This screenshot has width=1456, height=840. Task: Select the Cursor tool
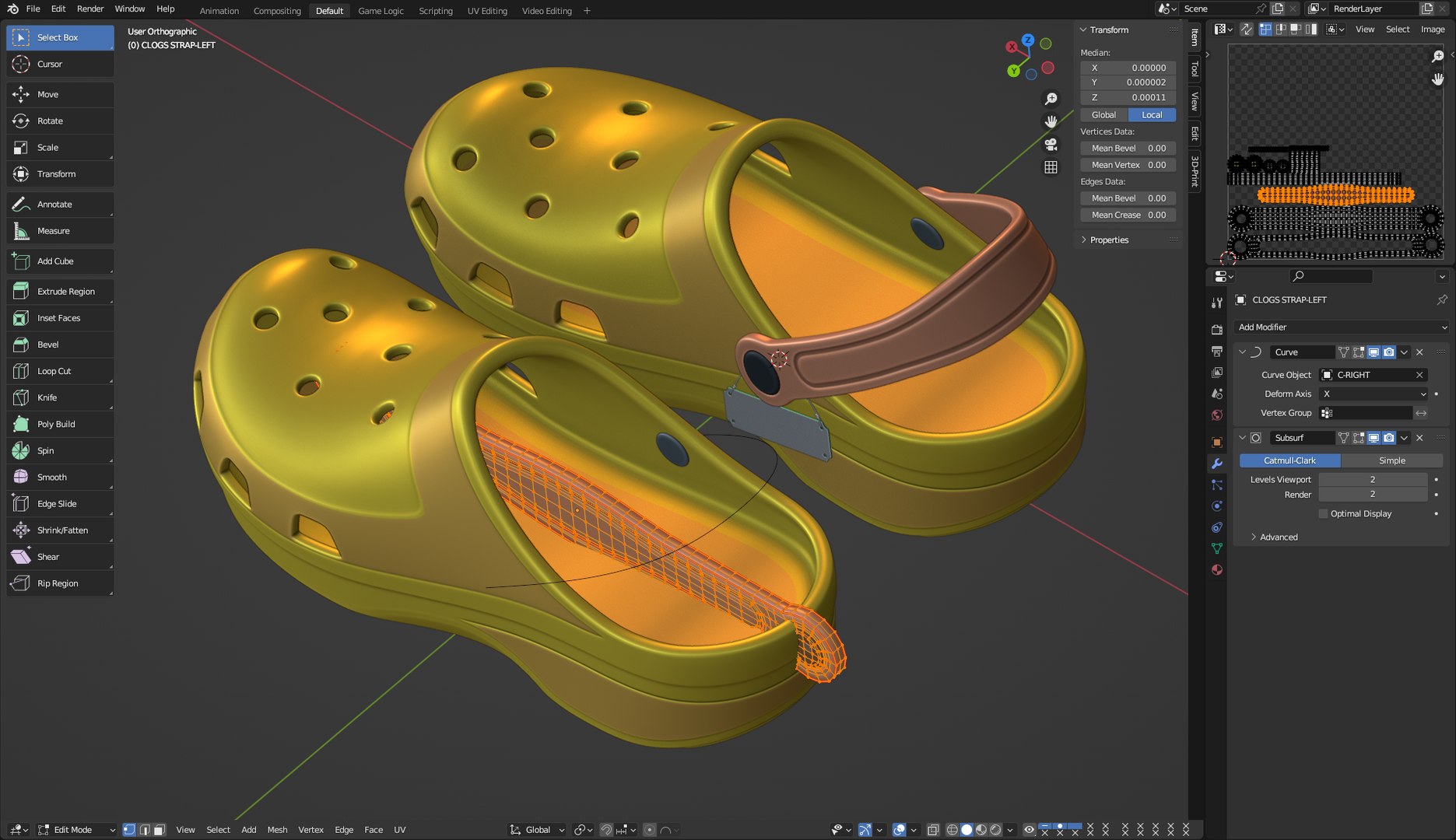click(x=60, y=65)
